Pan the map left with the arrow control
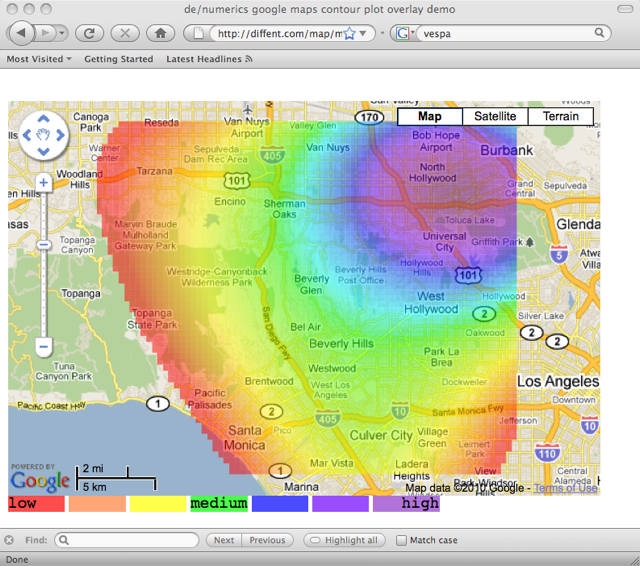640x566 pixels. (27, 134)
